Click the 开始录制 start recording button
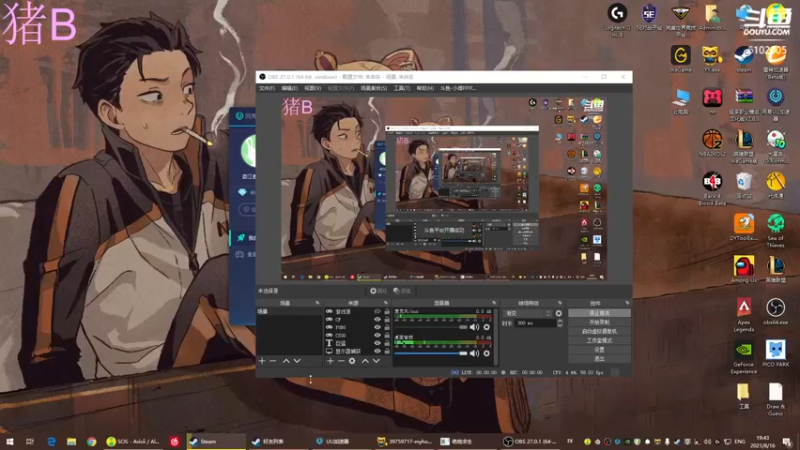 pos(599,322)
